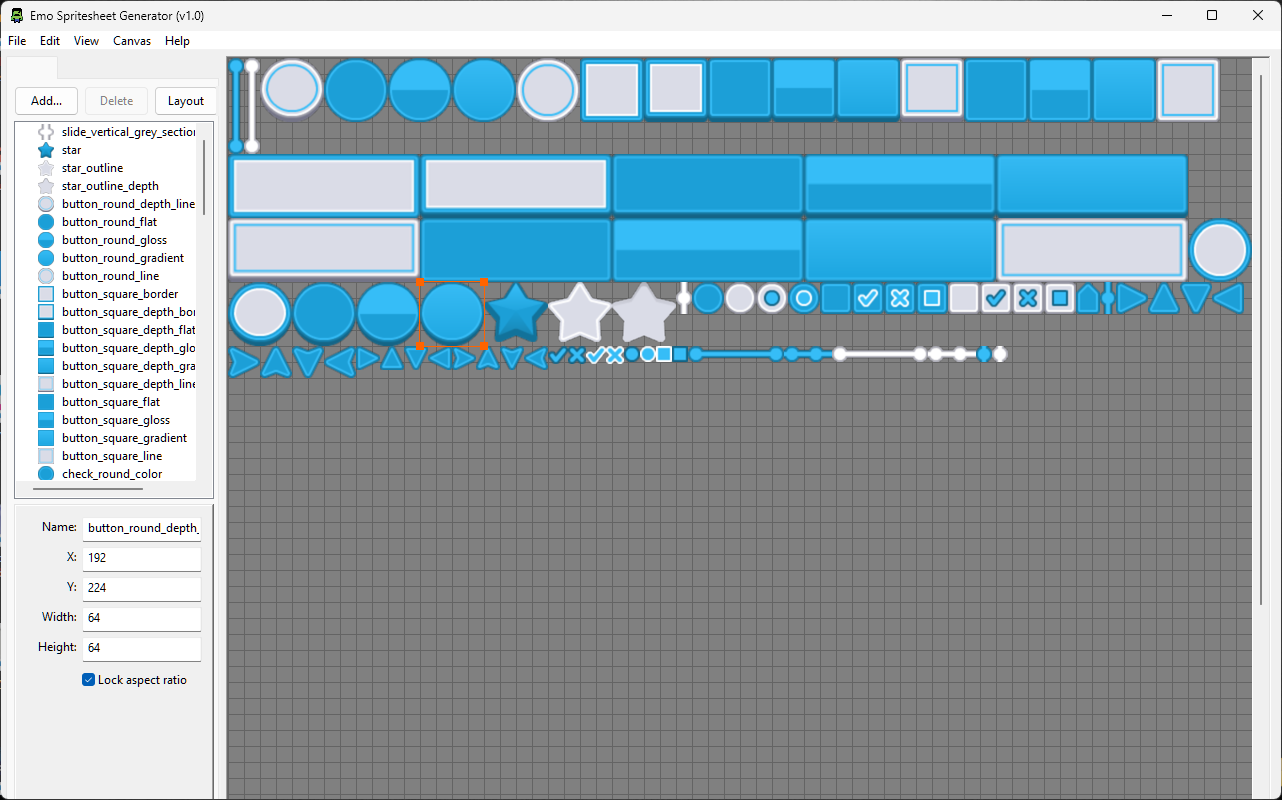Select the star_outline_depth list icon
The image size is (1282, 800).
pyautogui.click(x=45, y=186)
